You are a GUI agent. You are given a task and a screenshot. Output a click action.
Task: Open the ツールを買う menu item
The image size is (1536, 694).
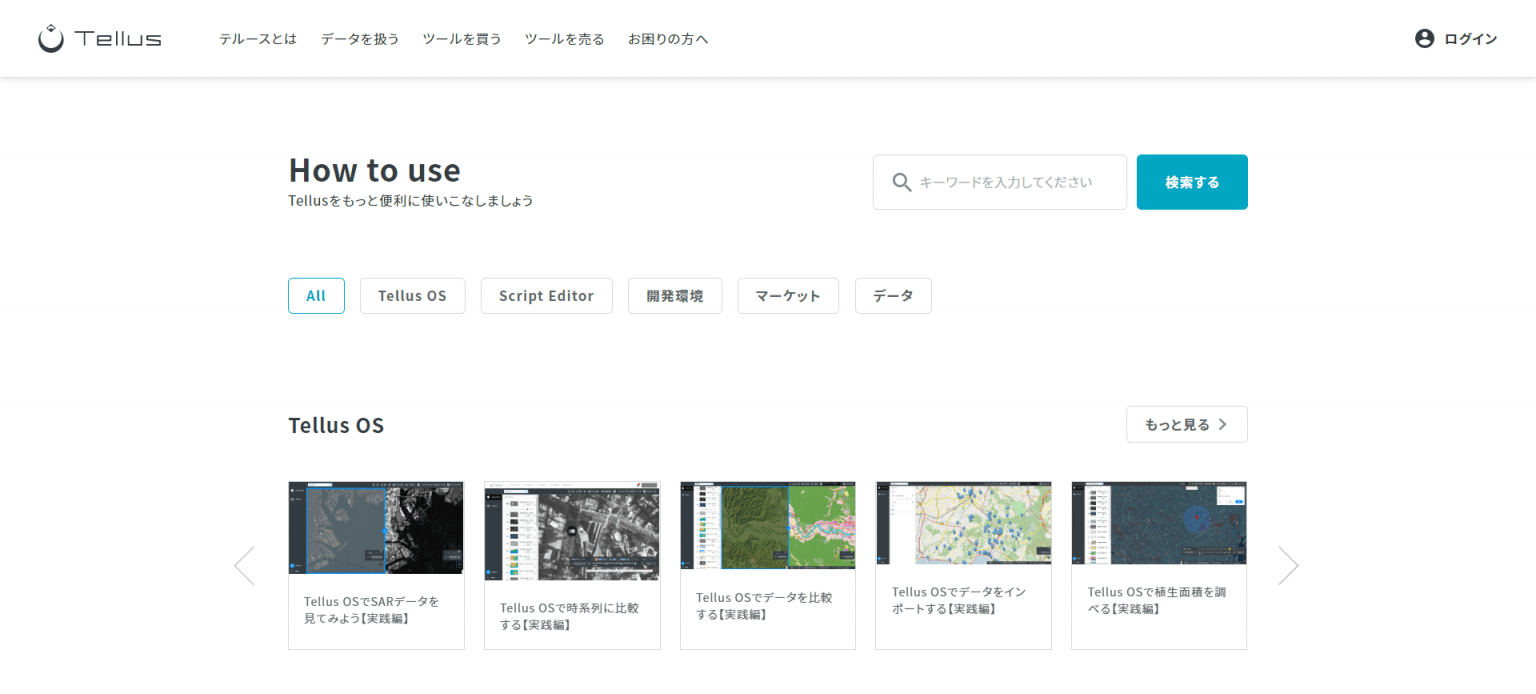(462, 39)
